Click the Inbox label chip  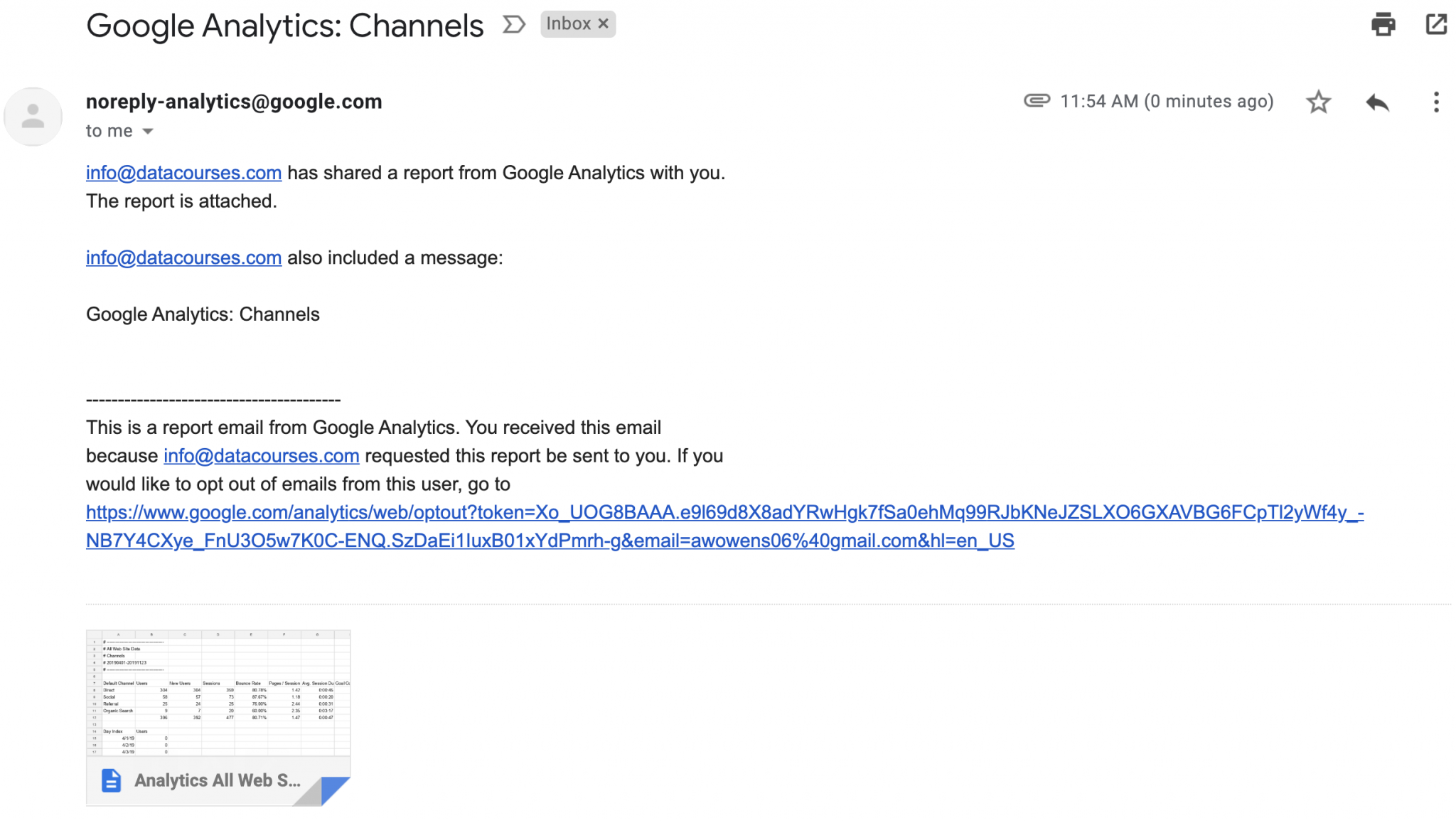point(569,23)
